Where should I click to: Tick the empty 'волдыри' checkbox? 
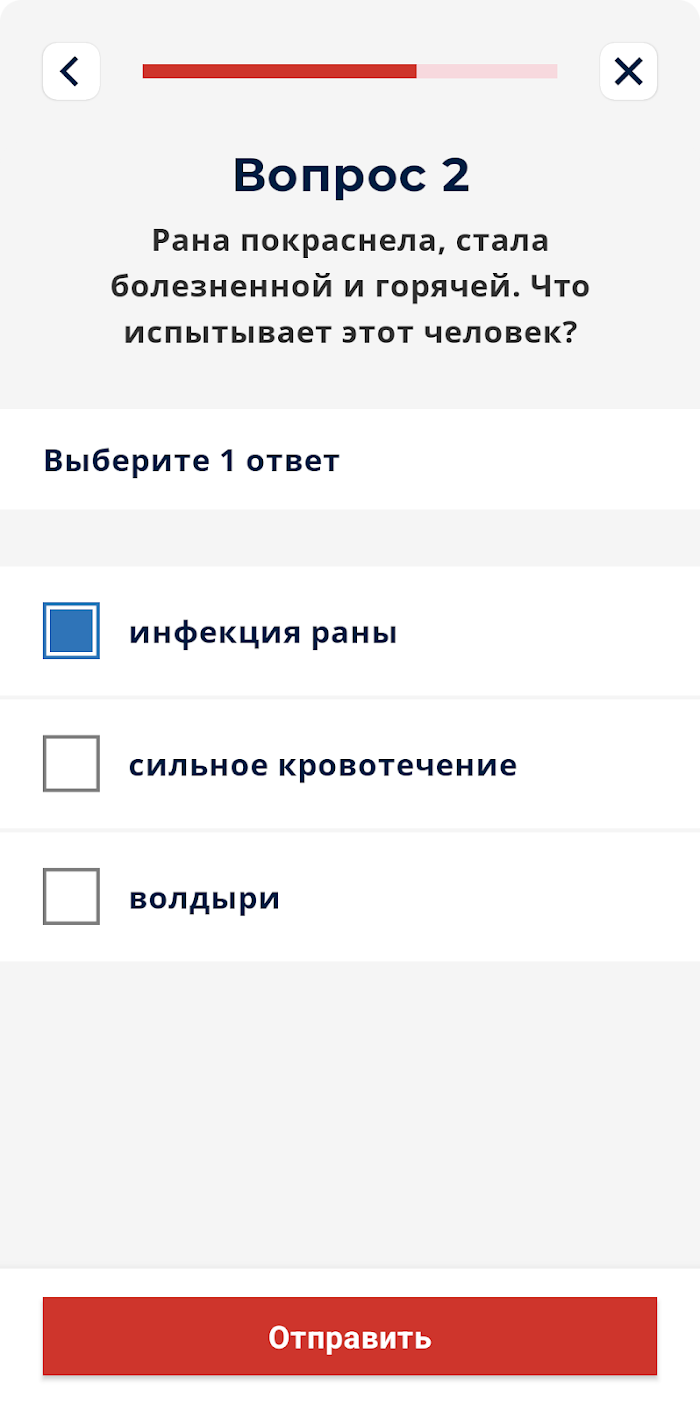71,896
